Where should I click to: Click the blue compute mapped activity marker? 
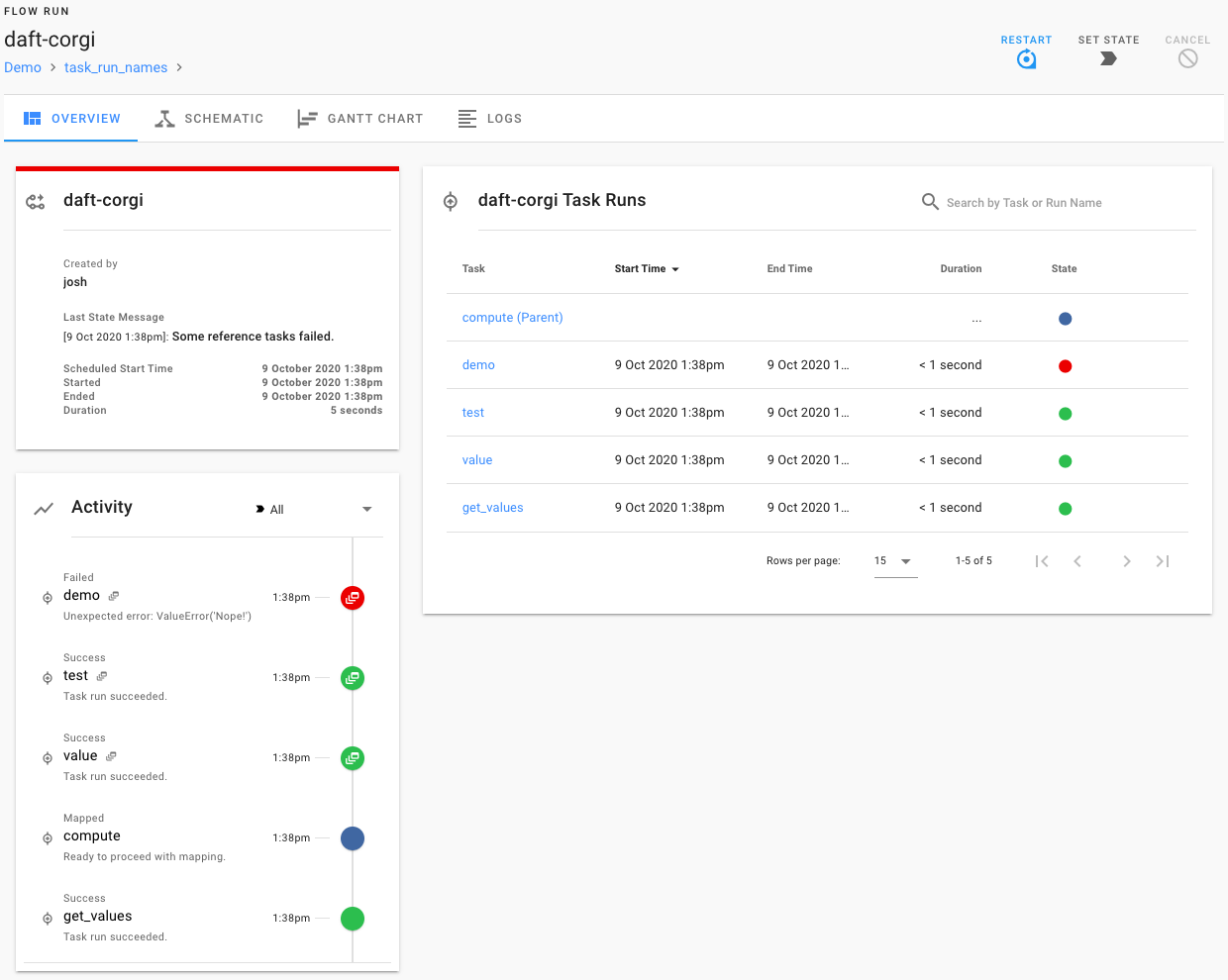pyautogui.click(x=353, y=838)
